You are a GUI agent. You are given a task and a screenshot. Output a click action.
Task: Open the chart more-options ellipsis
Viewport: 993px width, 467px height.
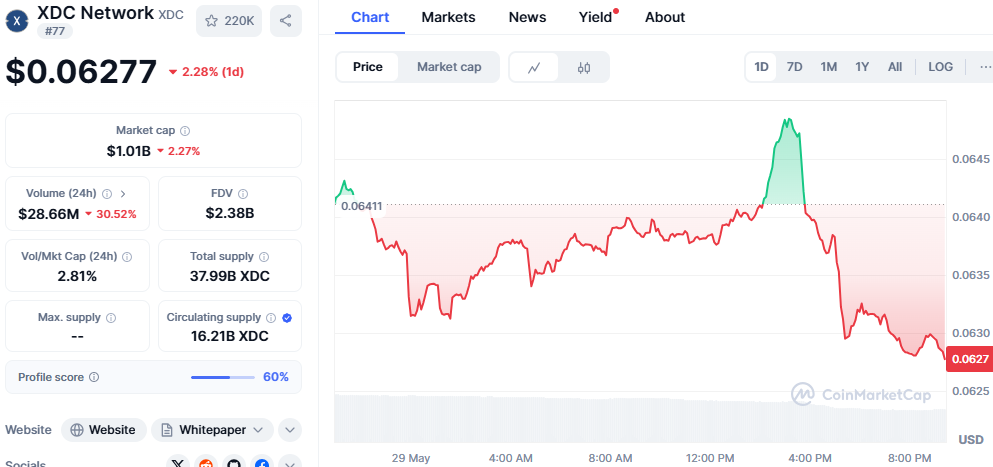[x=985, y=67]
